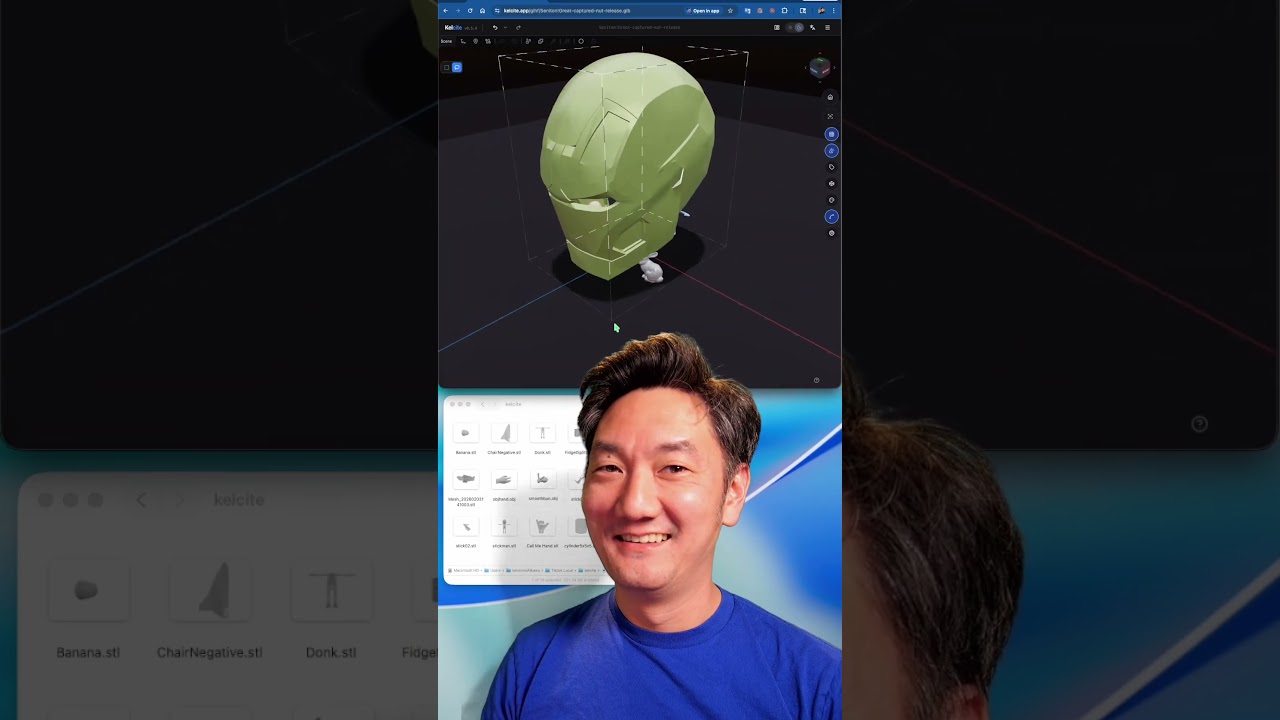
Task: Select Banana.stl file in Finder
Action: click(465, 438)
